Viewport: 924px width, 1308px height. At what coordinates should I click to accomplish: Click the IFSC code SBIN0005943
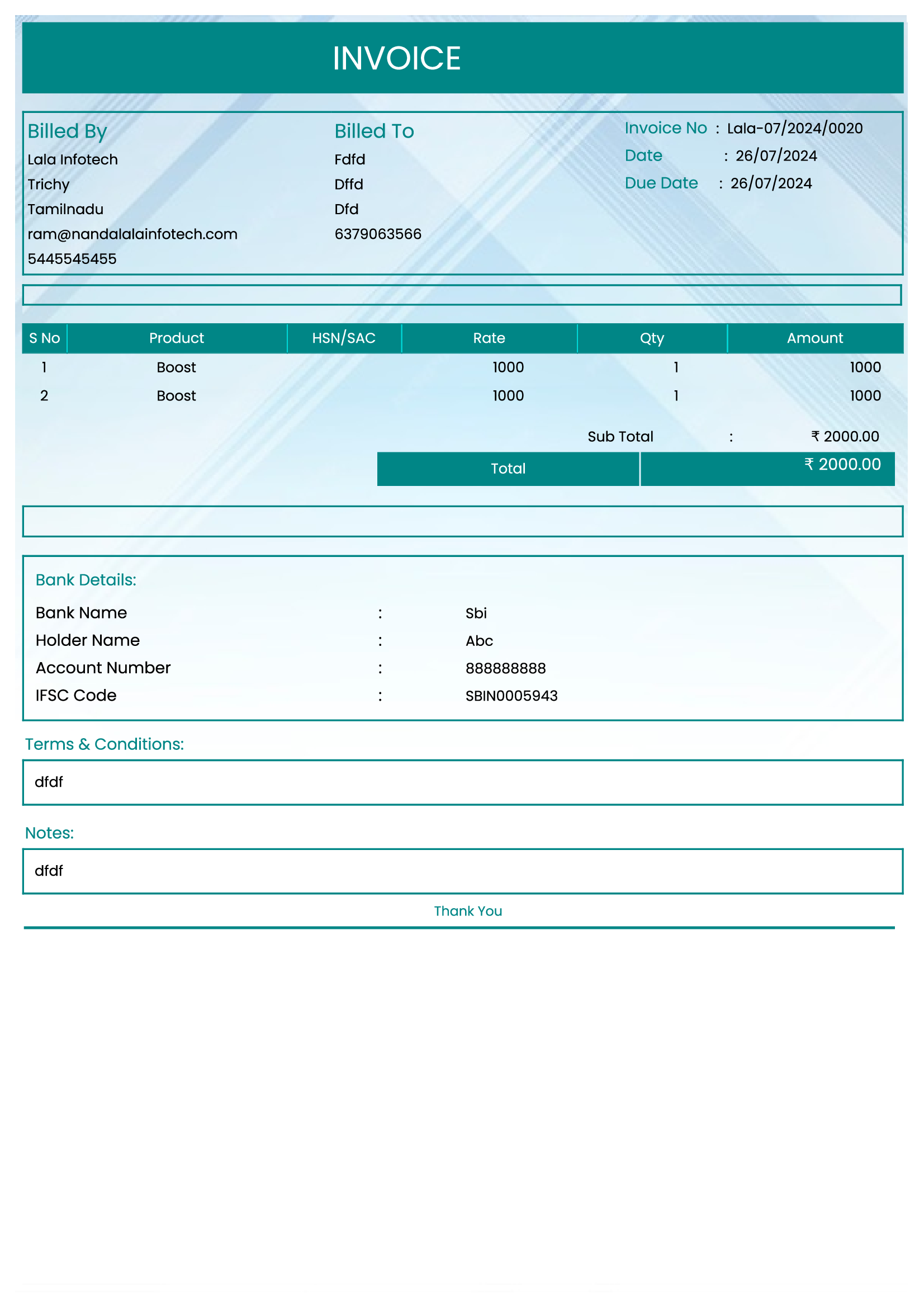(511, 696)
